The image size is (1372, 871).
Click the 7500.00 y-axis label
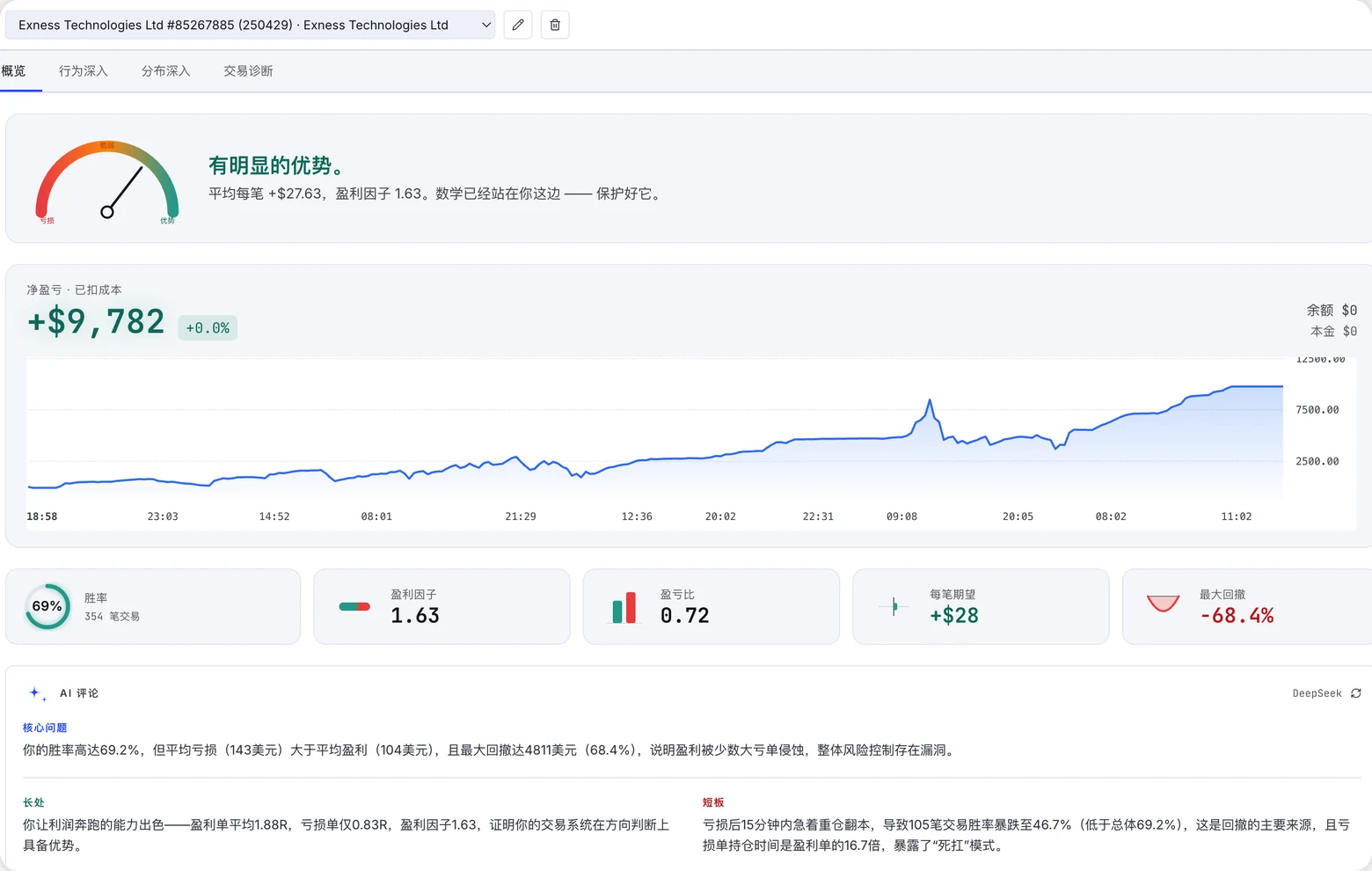point(1317,410)
